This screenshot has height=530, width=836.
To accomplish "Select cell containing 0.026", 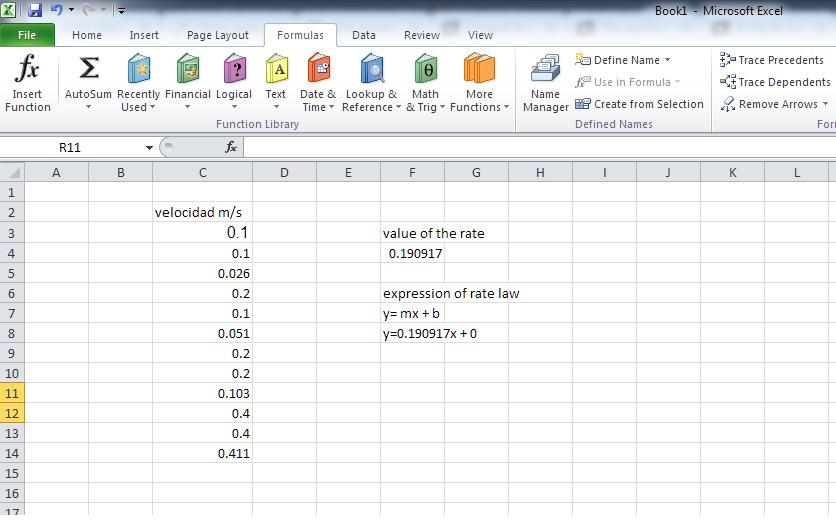I will 202,274.
